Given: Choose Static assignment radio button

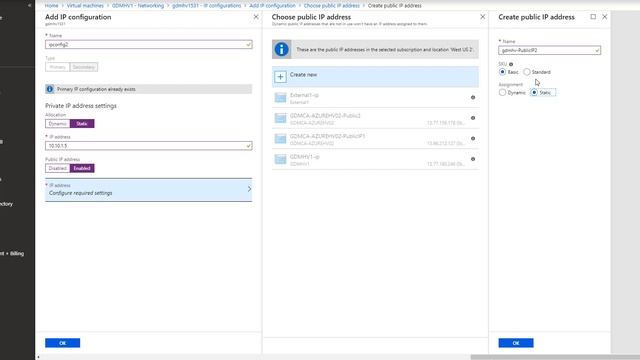Looking at the screenshot, I should (534, 93).
